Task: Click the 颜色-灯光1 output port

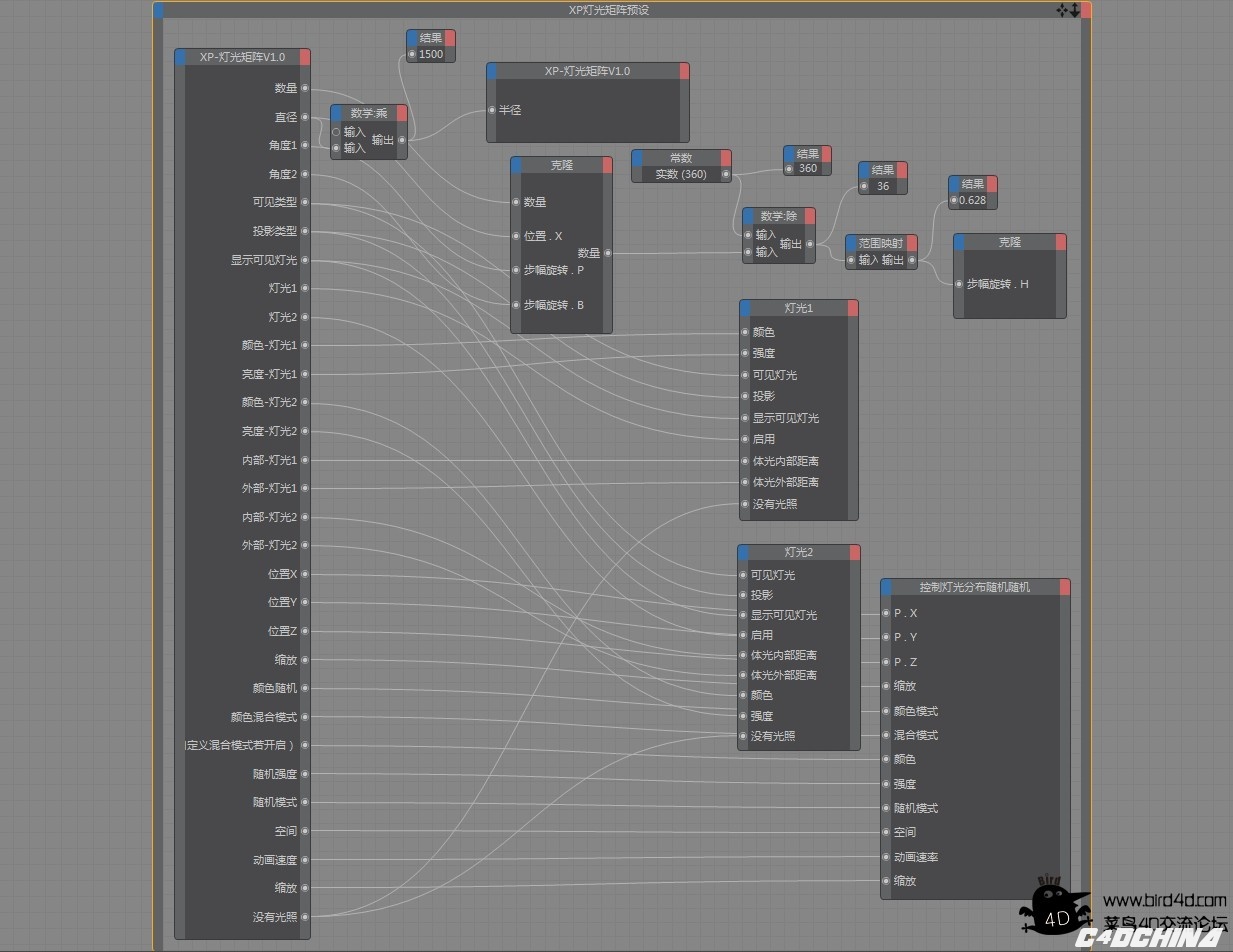Action: (x=305, y=345)
